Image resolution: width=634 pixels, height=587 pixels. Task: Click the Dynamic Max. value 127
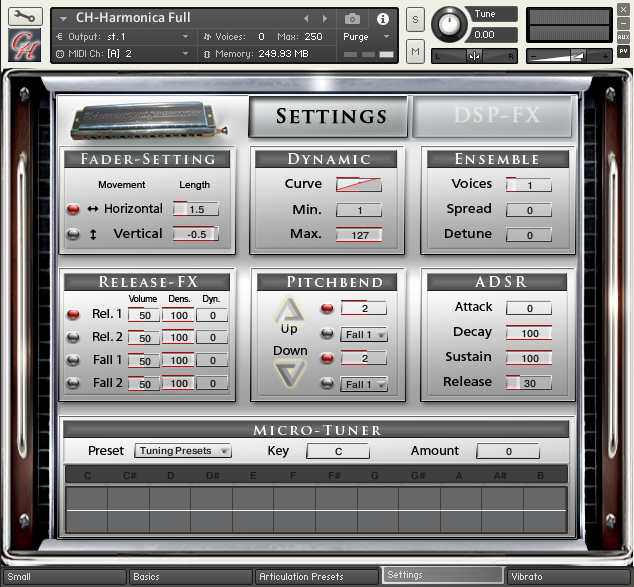tap(359, 235)
